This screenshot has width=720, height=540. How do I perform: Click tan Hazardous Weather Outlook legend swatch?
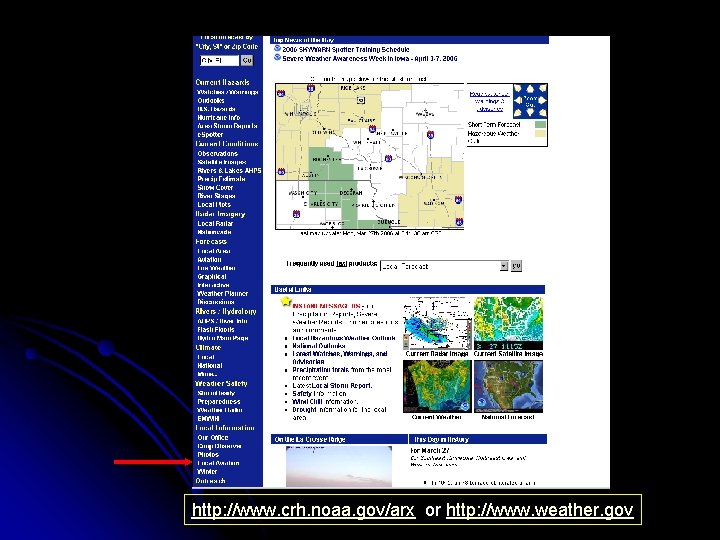(540, 134)
